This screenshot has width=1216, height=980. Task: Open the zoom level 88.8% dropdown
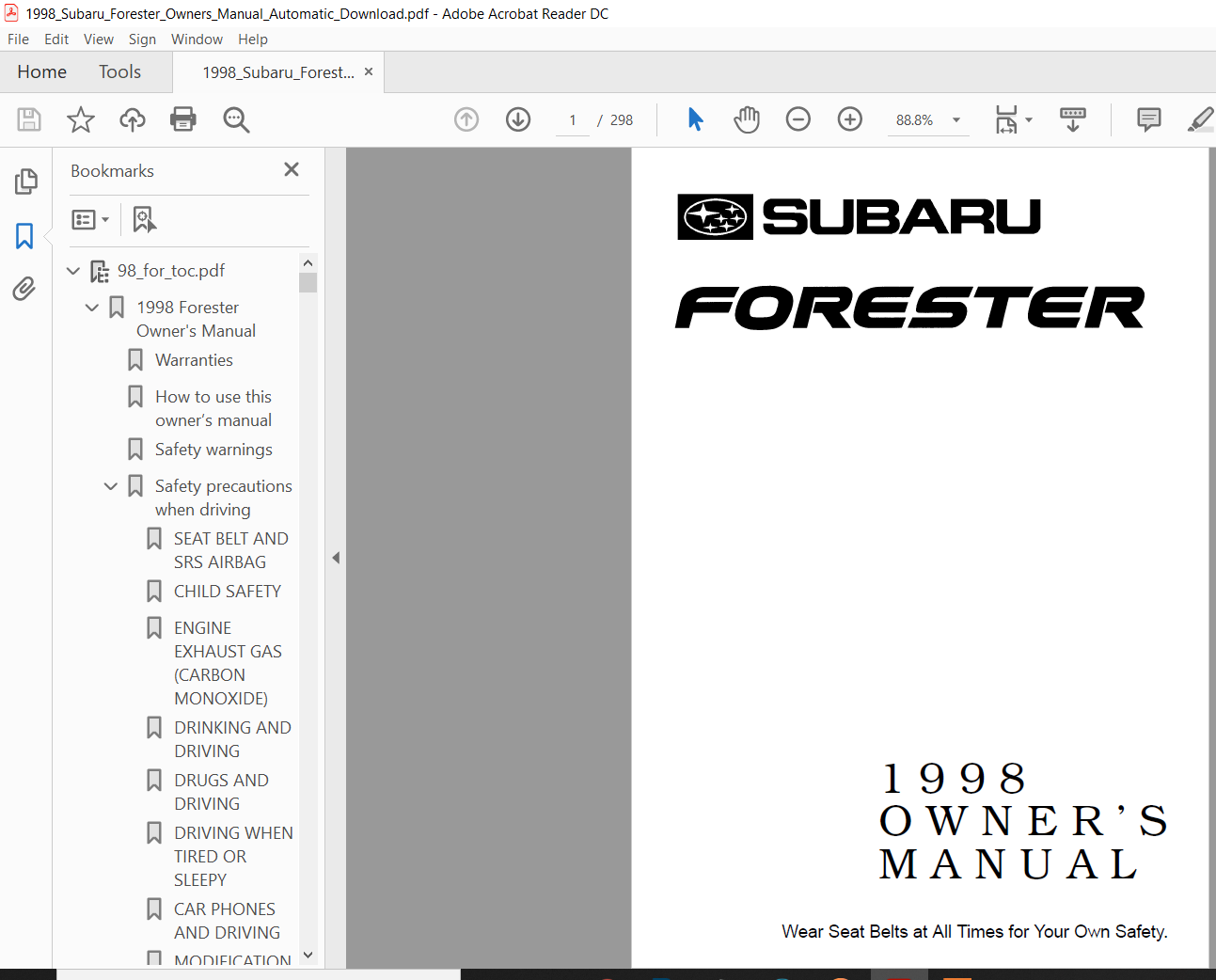pyautogui.click(x=956, y=120)
